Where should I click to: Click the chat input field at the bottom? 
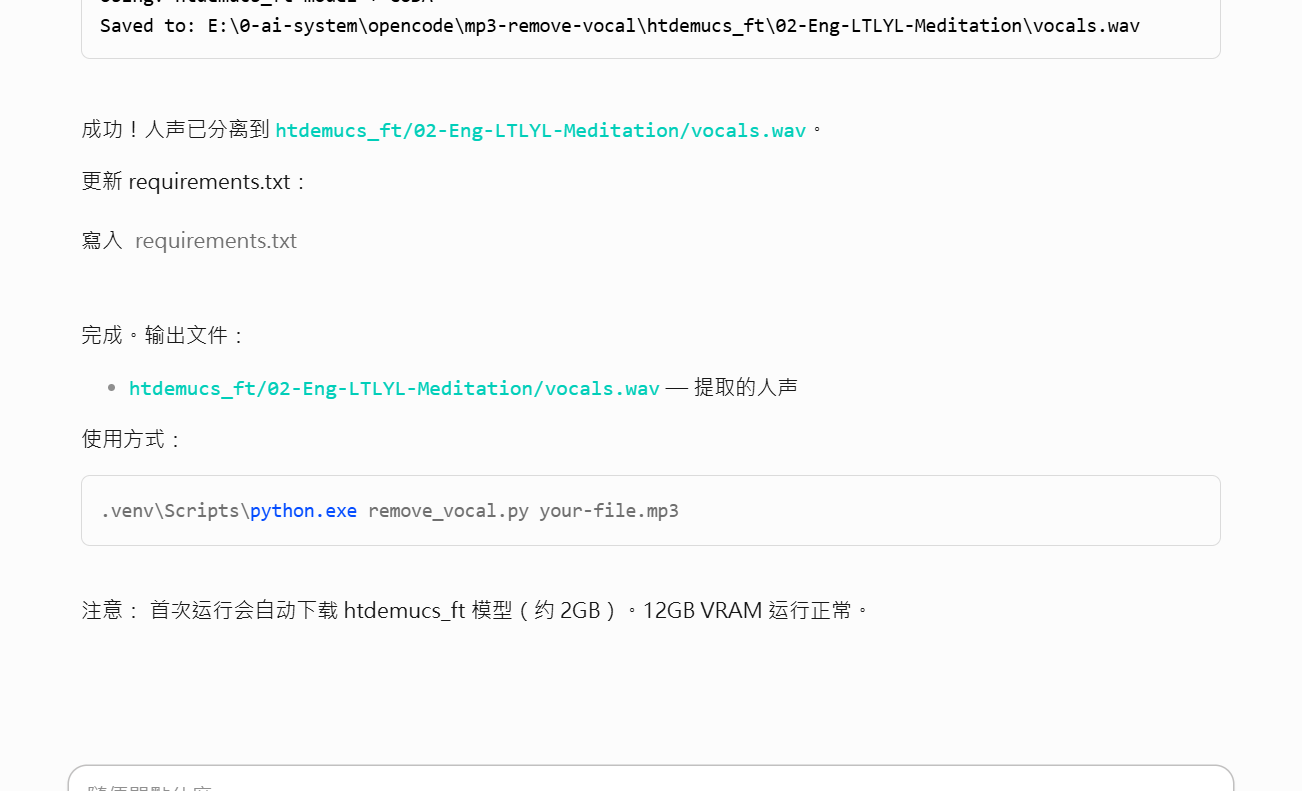click(x=650, y=780)
